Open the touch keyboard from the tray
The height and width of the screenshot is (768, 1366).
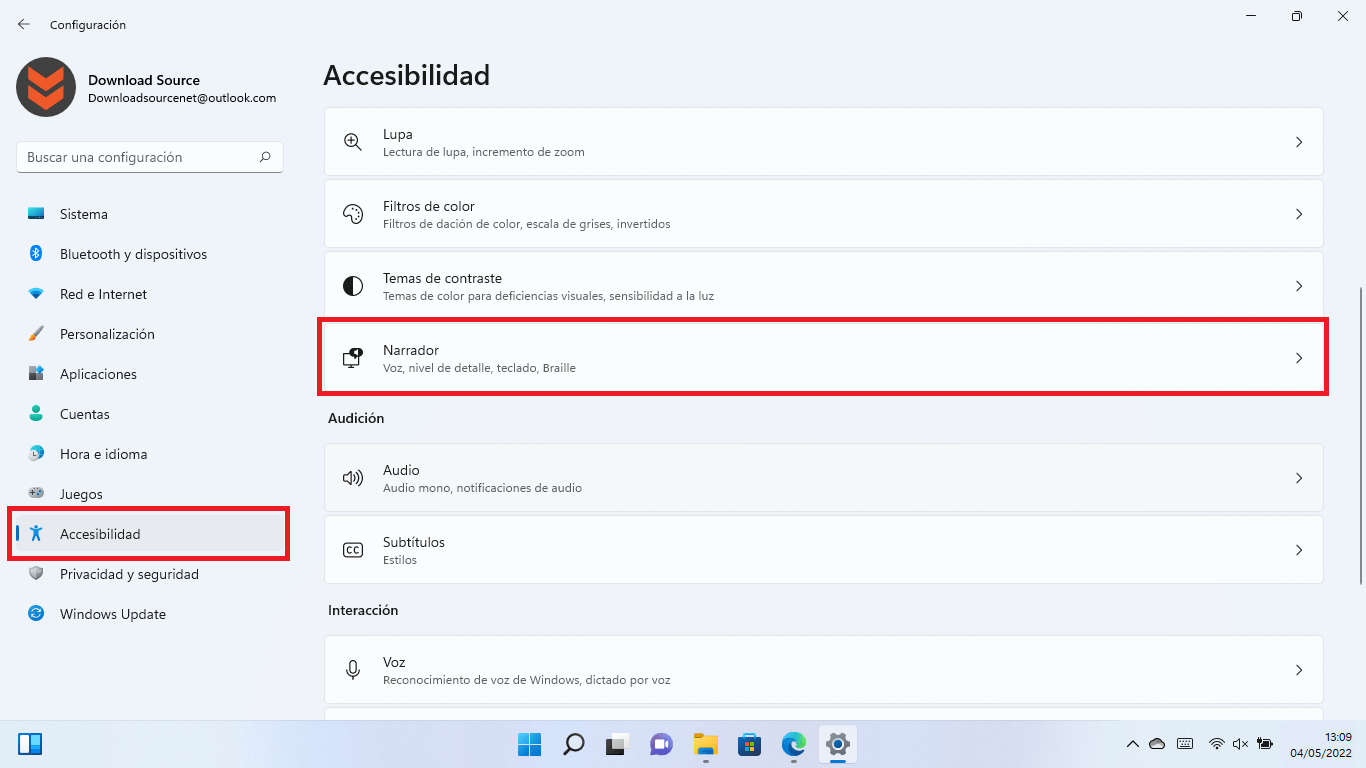click(x=1185, y=744)
